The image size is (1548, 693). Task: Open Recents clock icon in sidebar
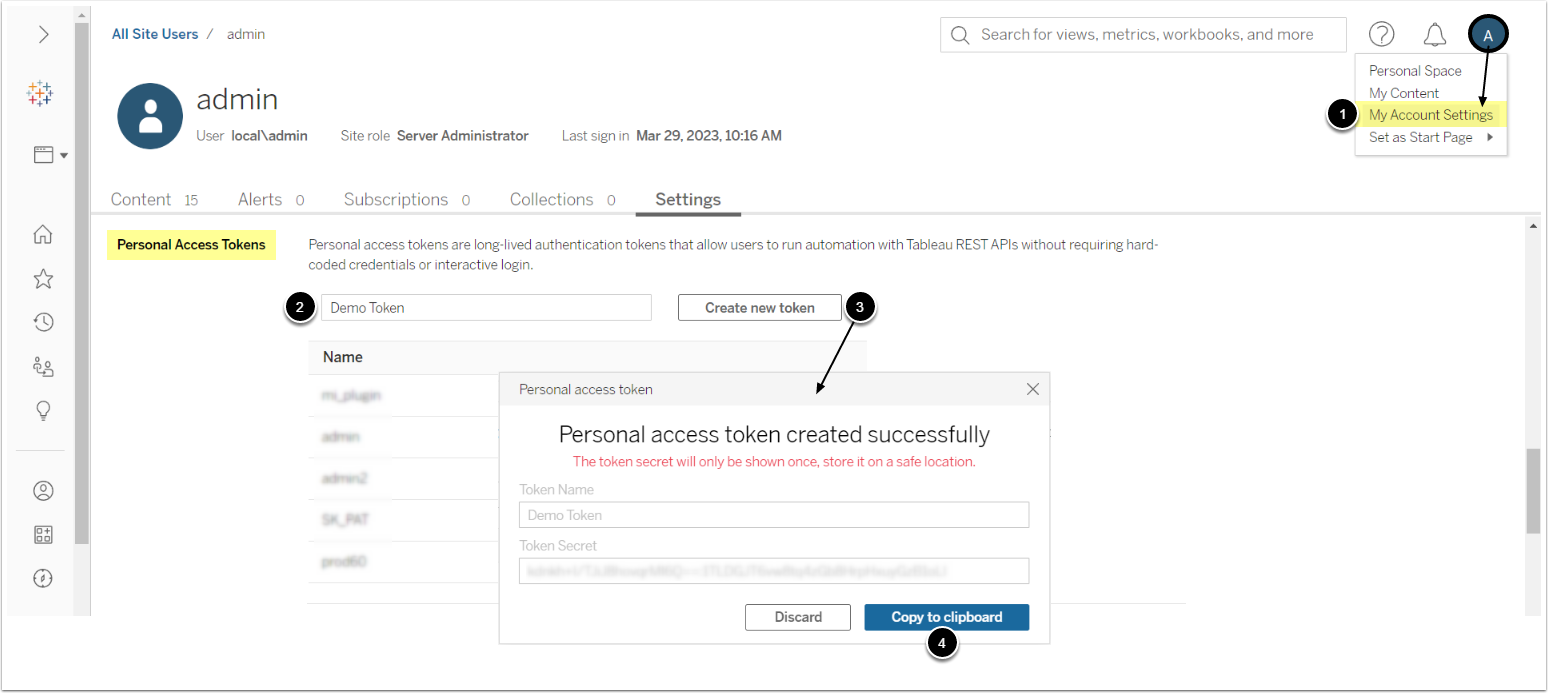coord(43,322)
